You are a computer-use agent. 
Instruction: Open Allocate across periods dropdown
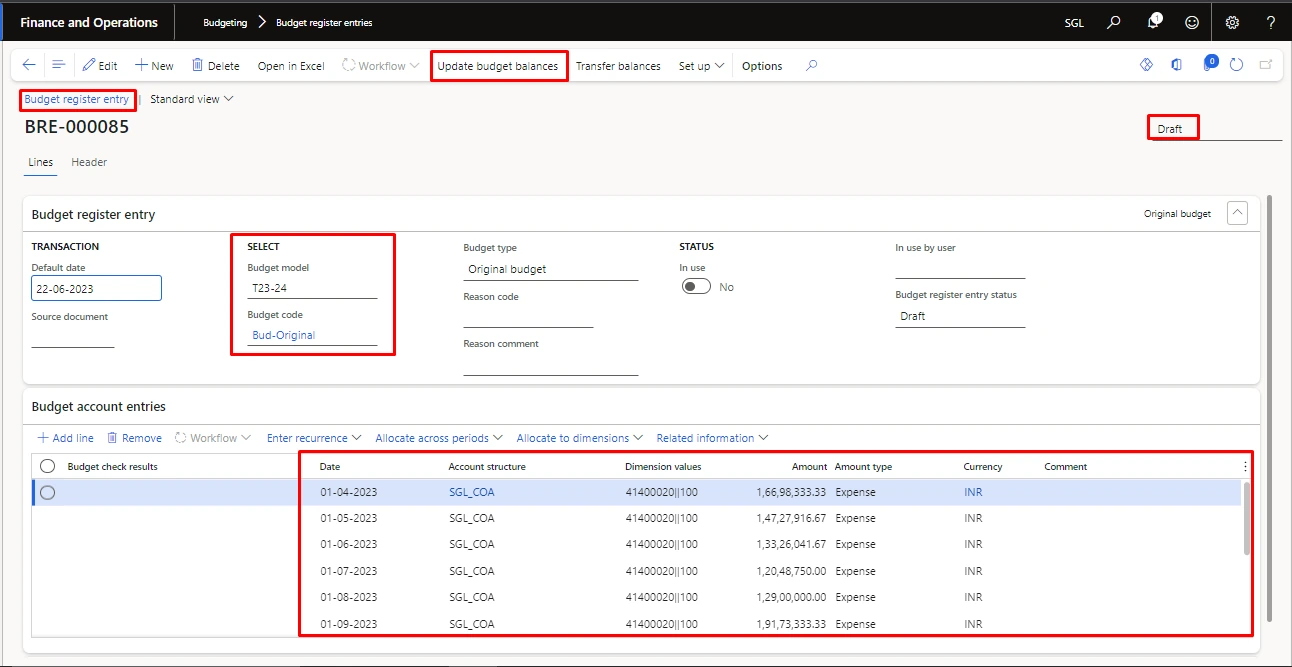click(x=438, y=438)
